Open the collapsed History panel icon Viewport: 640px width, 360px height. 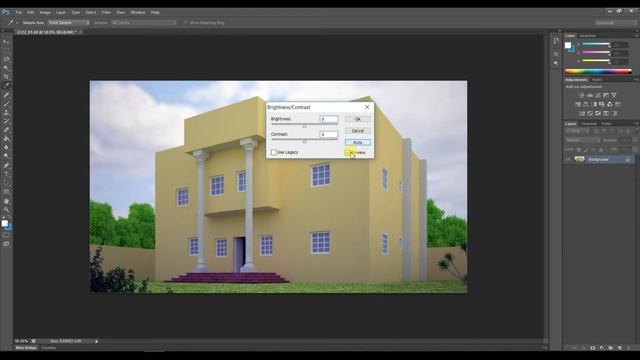coord(556,41)
